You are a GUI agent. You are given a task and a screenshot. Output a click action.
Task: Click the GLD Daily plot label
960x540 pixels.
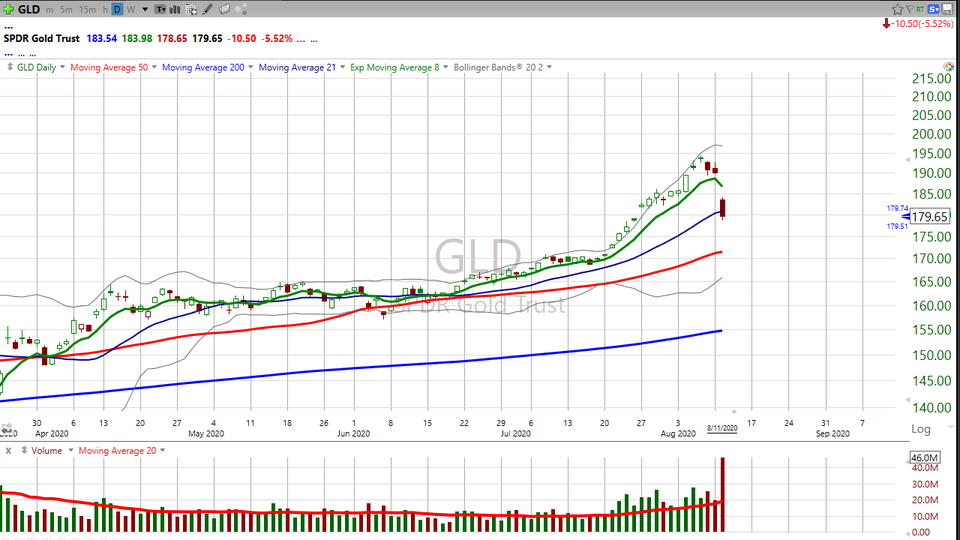tap(40, 67)
